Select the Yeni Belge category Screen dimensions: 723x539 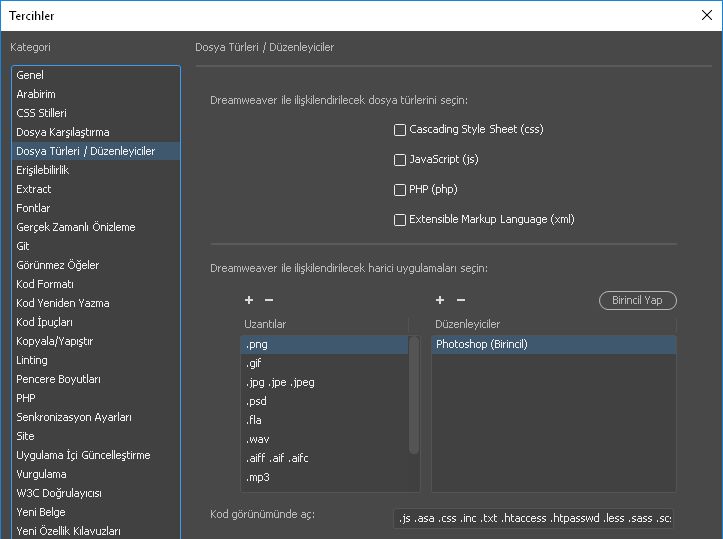40,512
